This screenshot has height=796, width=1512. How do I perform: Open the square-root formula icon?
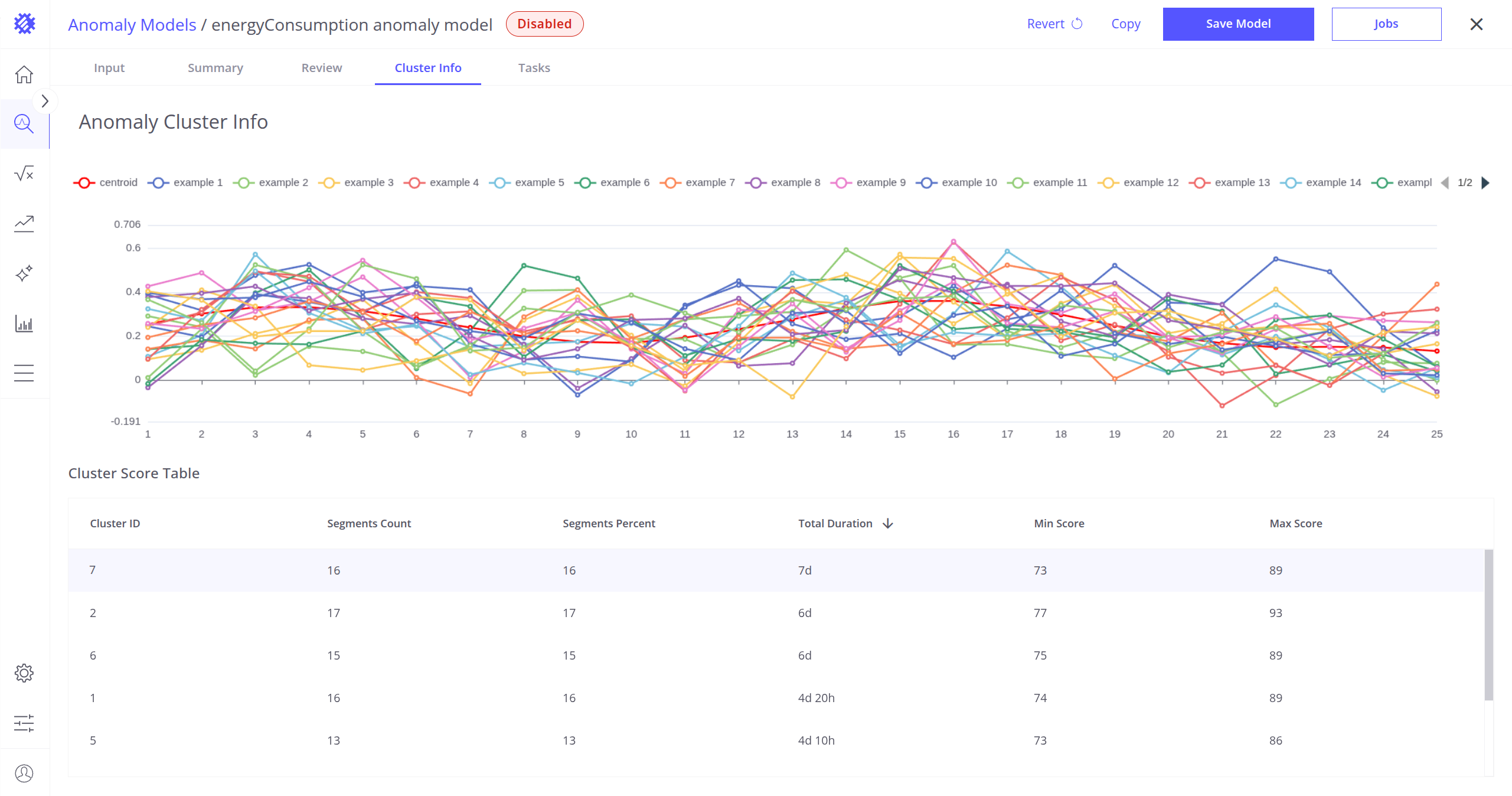pos(24,174)
